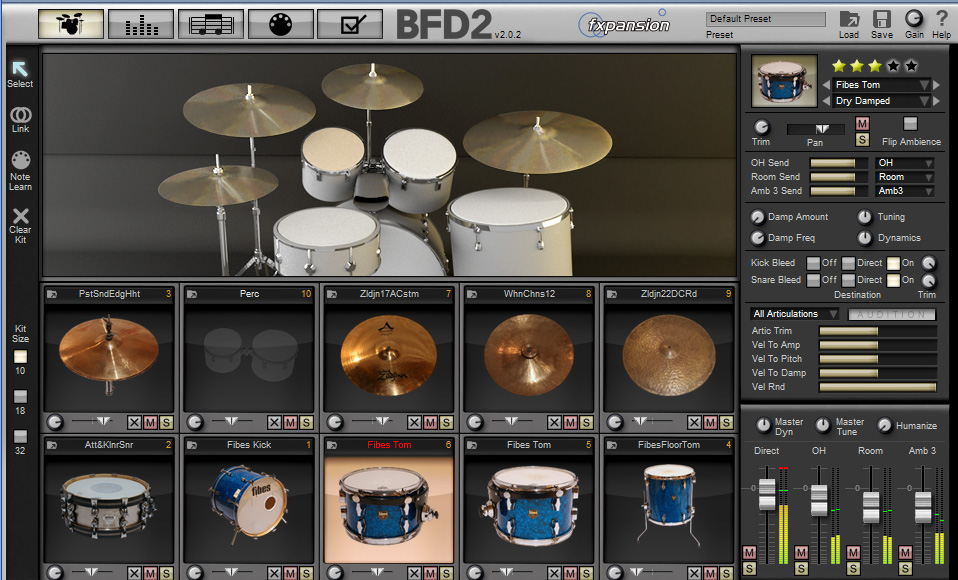Open the Fibes Tom kit piece dropdown
The image size is (958, 580).
click(882, 85)
